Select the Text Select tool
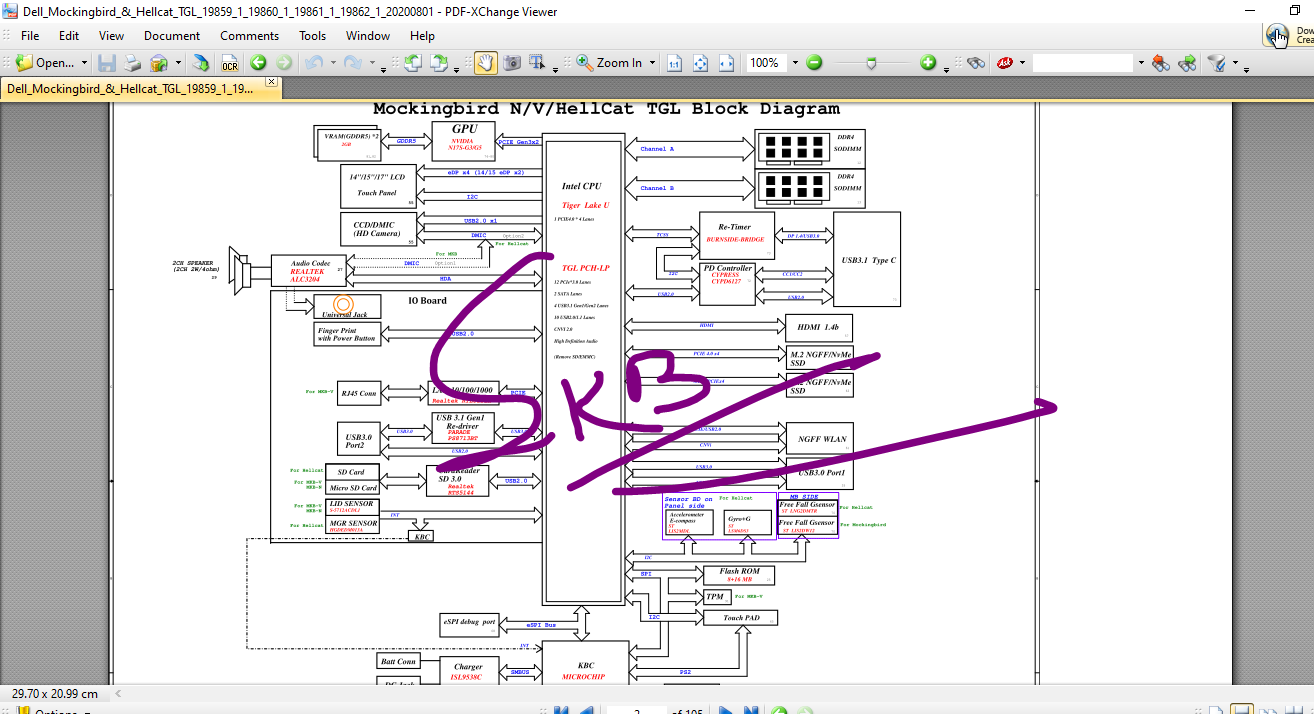 click(x=537, y=62)
